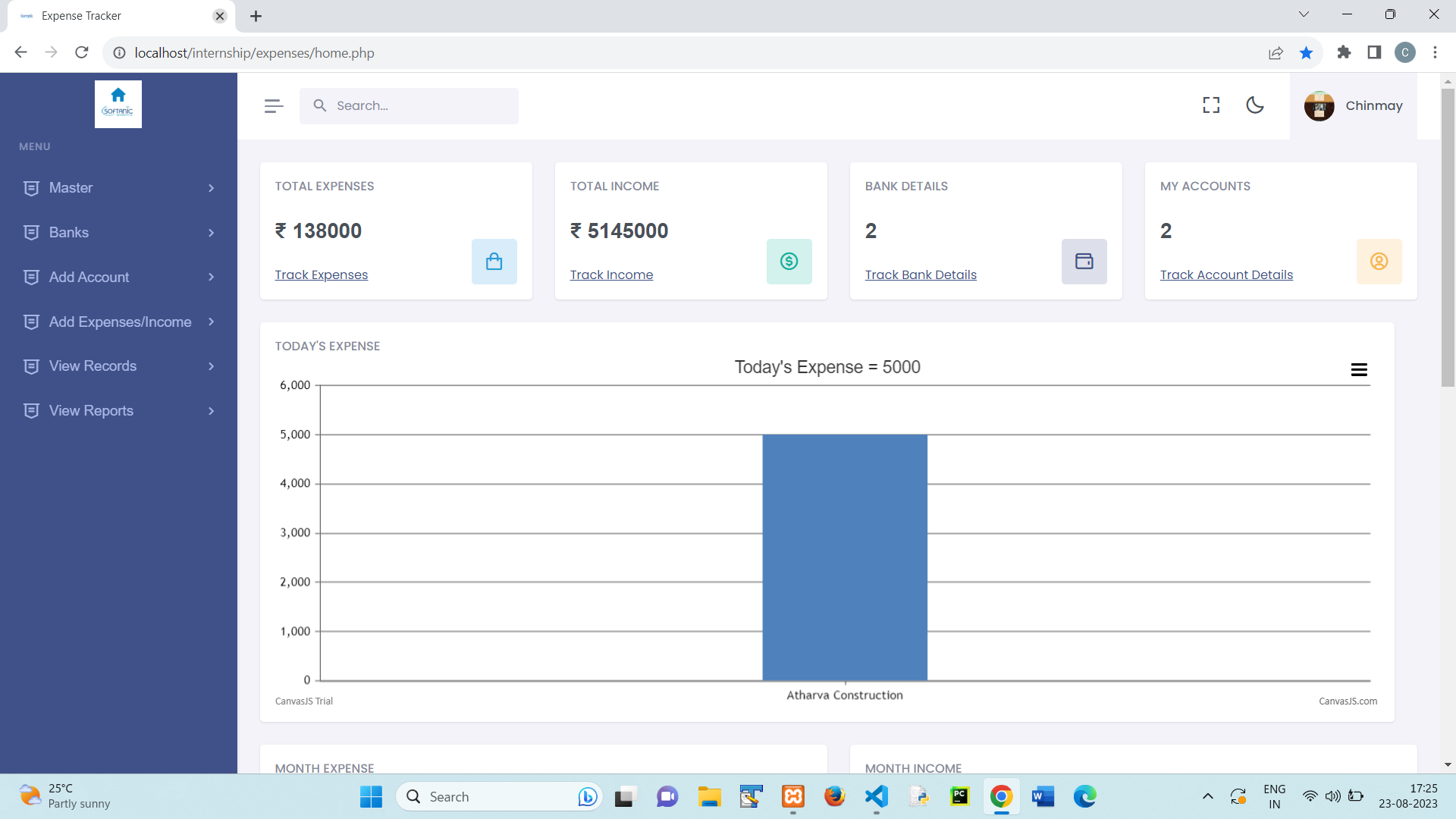1456x819 pixels.
Task: Open Chinmay profile avatar
Action: [1319, 106]
